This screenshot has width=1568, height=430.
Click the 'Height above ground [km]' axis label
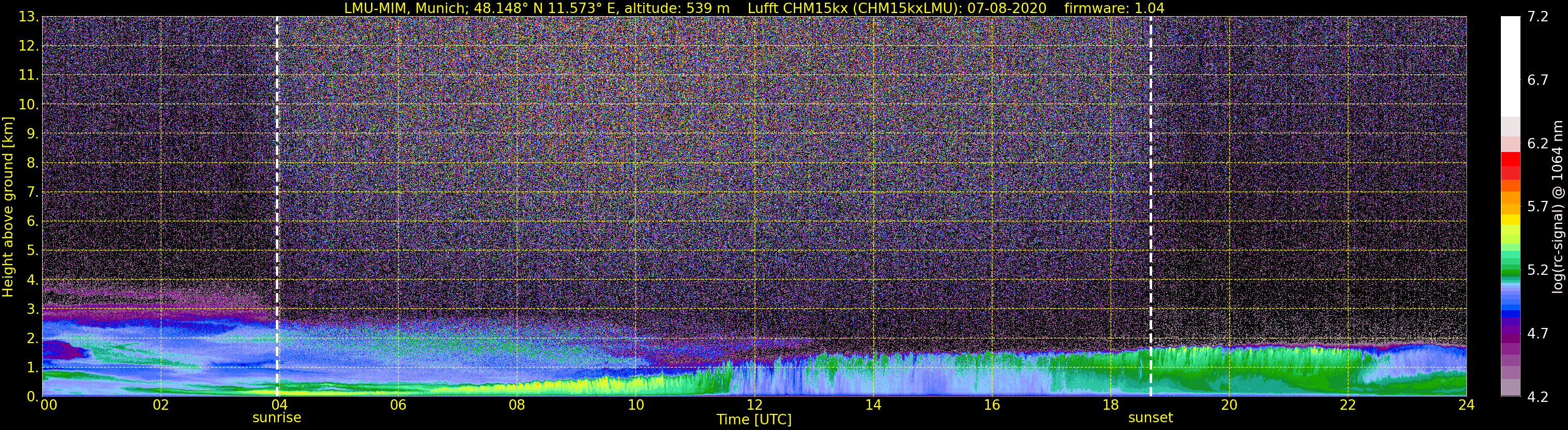pyautogui.click(x=8, y=207)
